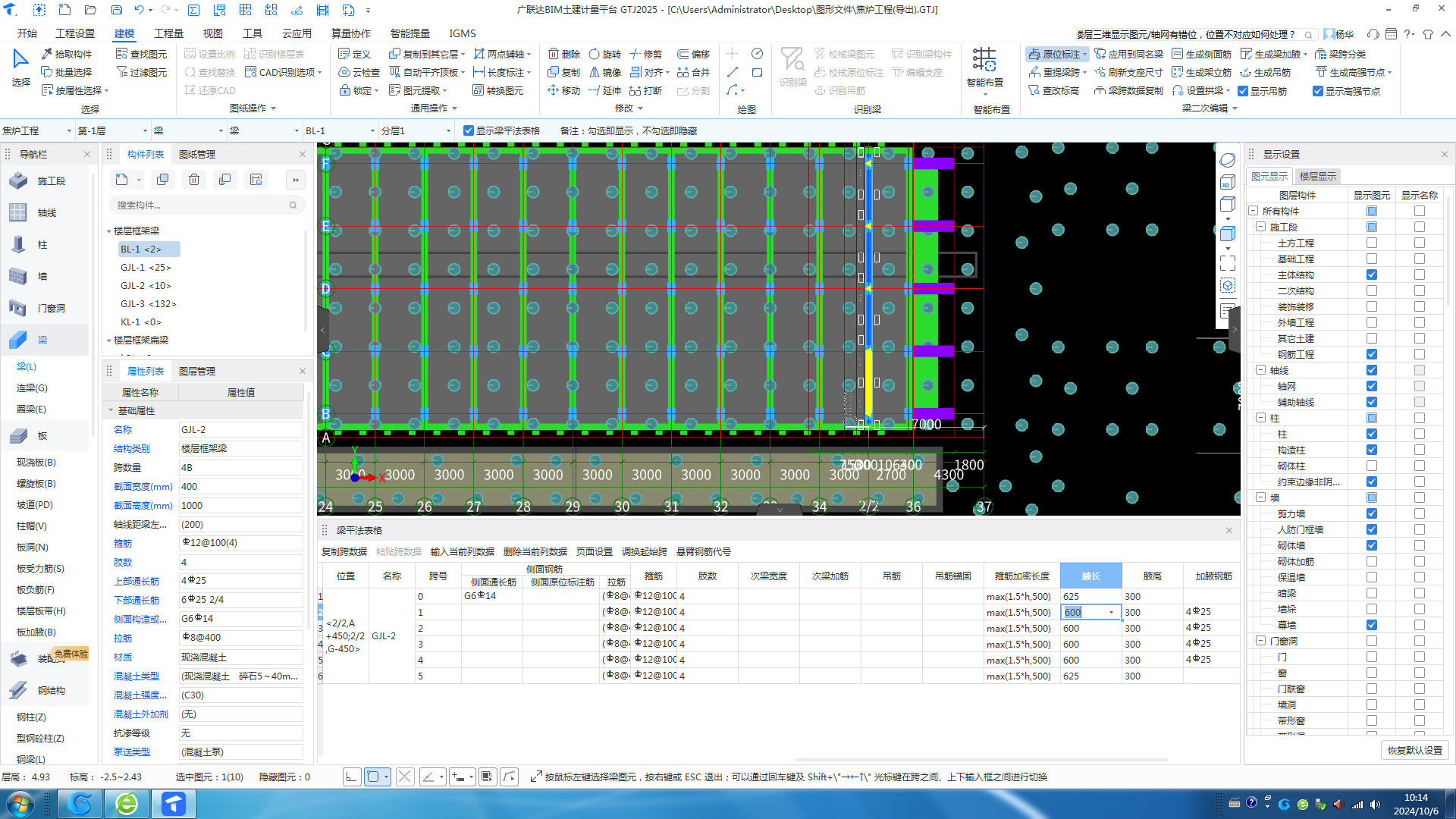Select the 偏移 offset tool

click(693, 54)
